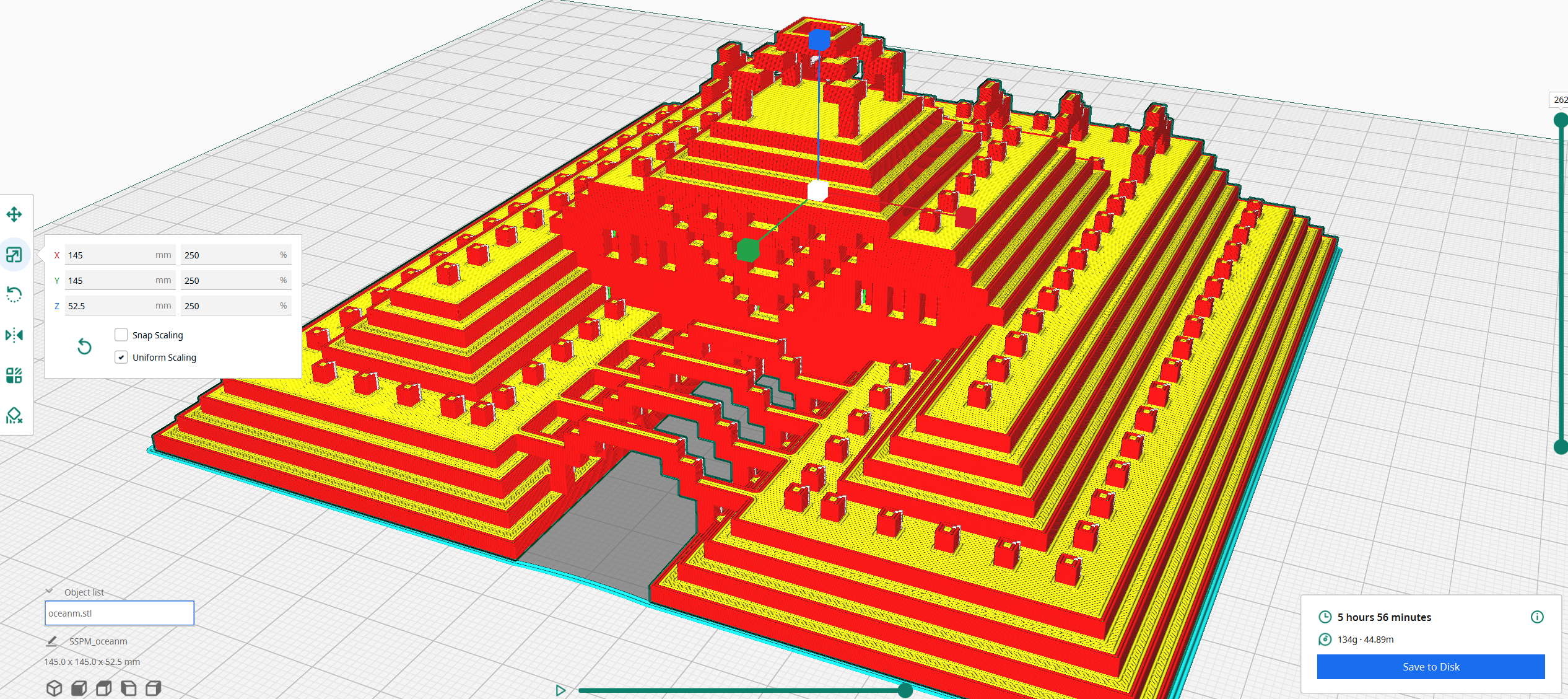Switch to left side view cube icon
Screen dimensions: 1568x699
129,688
